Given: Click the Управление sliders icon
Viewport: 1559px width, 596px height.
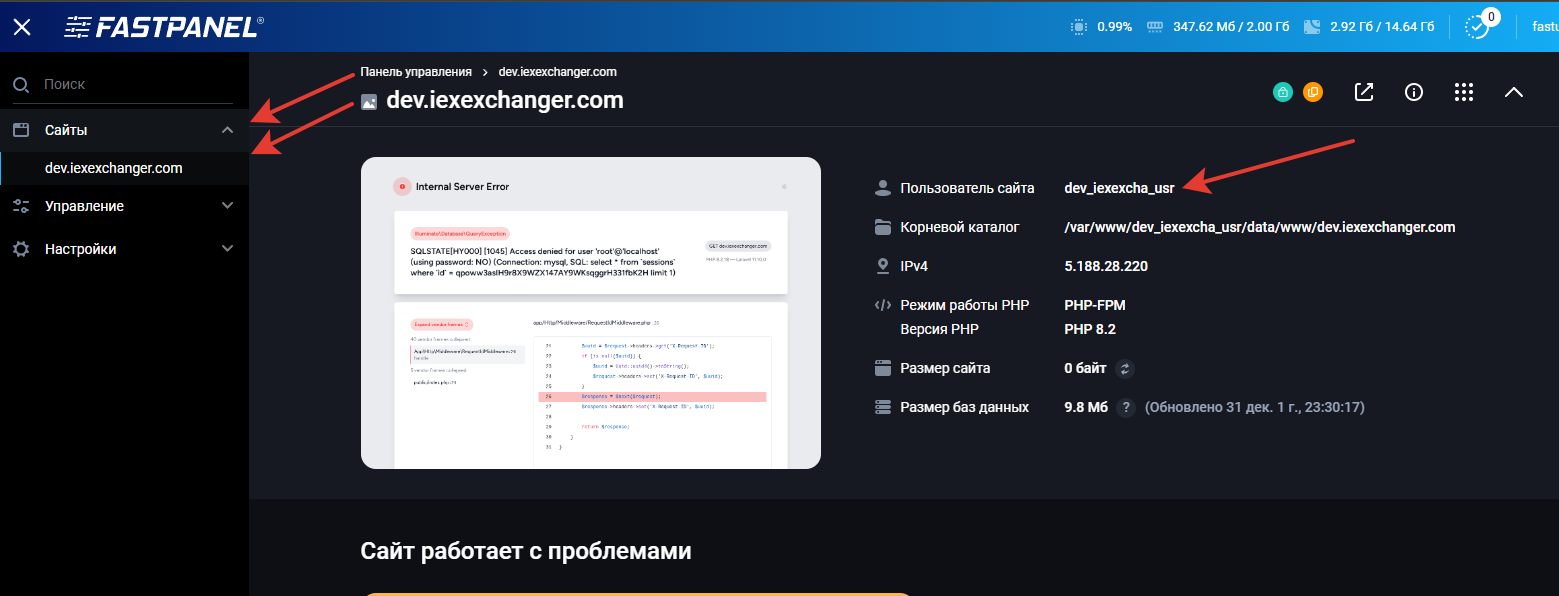Looking at the screenshot, I should [x=21, y=206].
